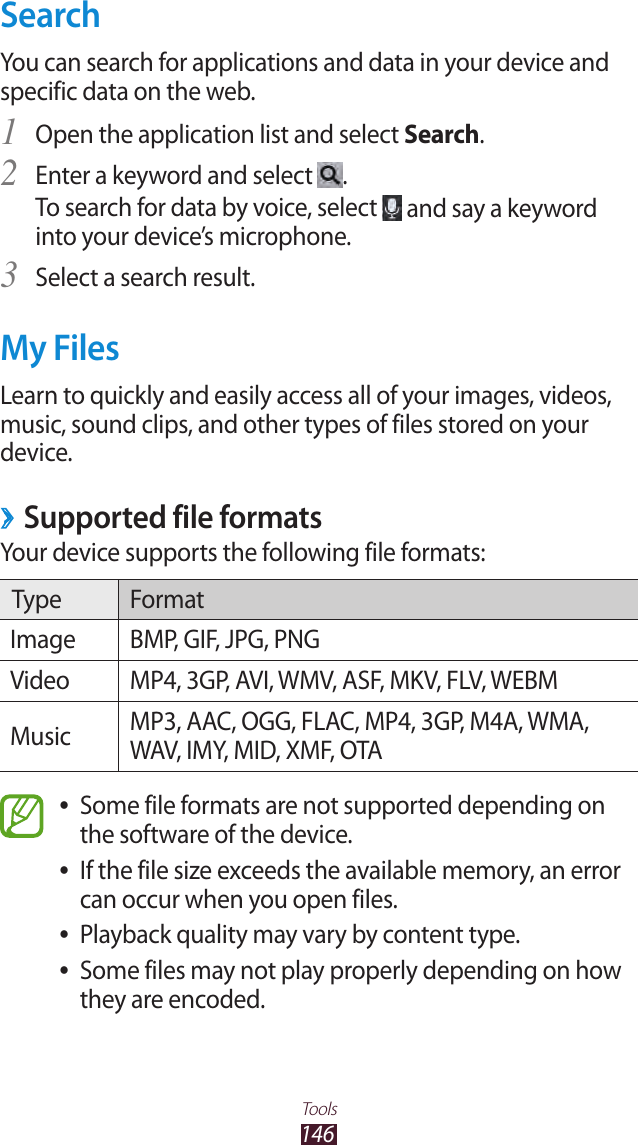Click the Supported file formats subheading
Screen dimensions: 638x1145
click(x=172, y=518)
